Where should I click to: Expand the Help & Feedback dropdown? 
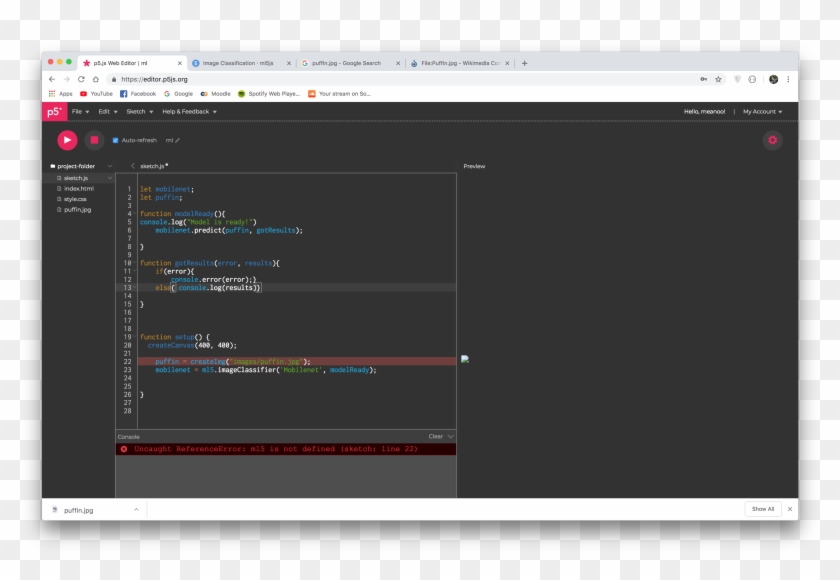point(189,112)
